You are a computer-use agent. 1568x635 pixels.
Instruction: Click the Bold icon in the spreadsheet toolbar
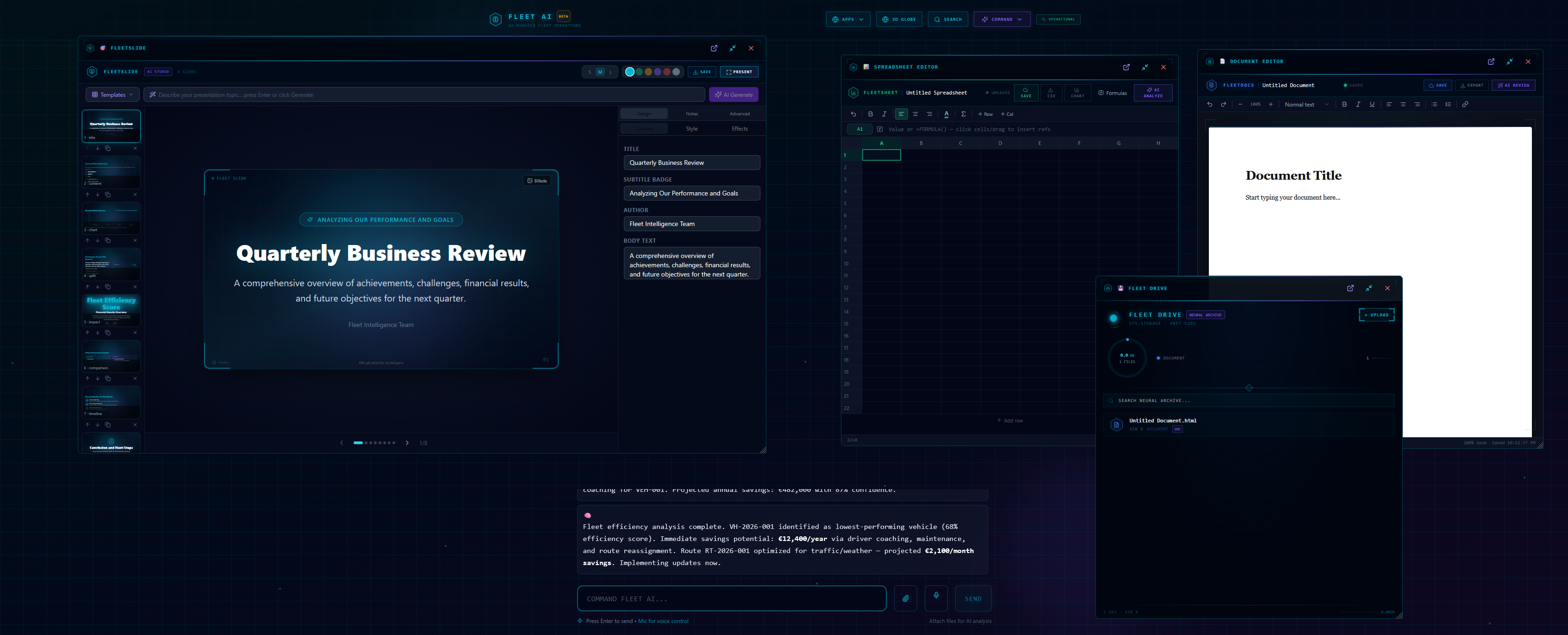[871, 114]
